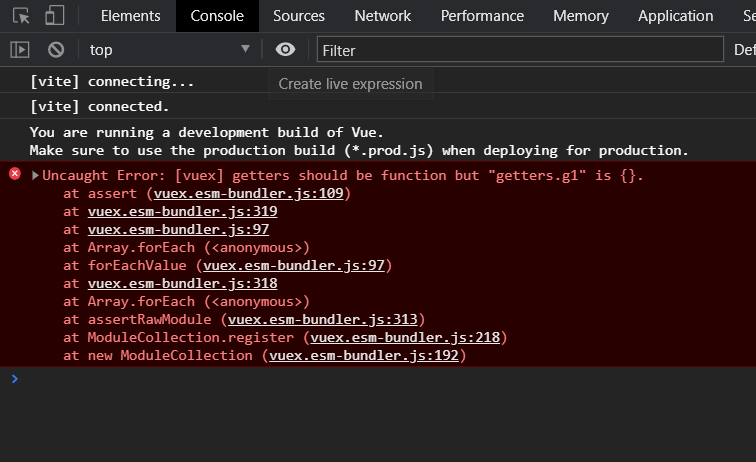
Task: Go to the Memory tab
Action: 580,16
